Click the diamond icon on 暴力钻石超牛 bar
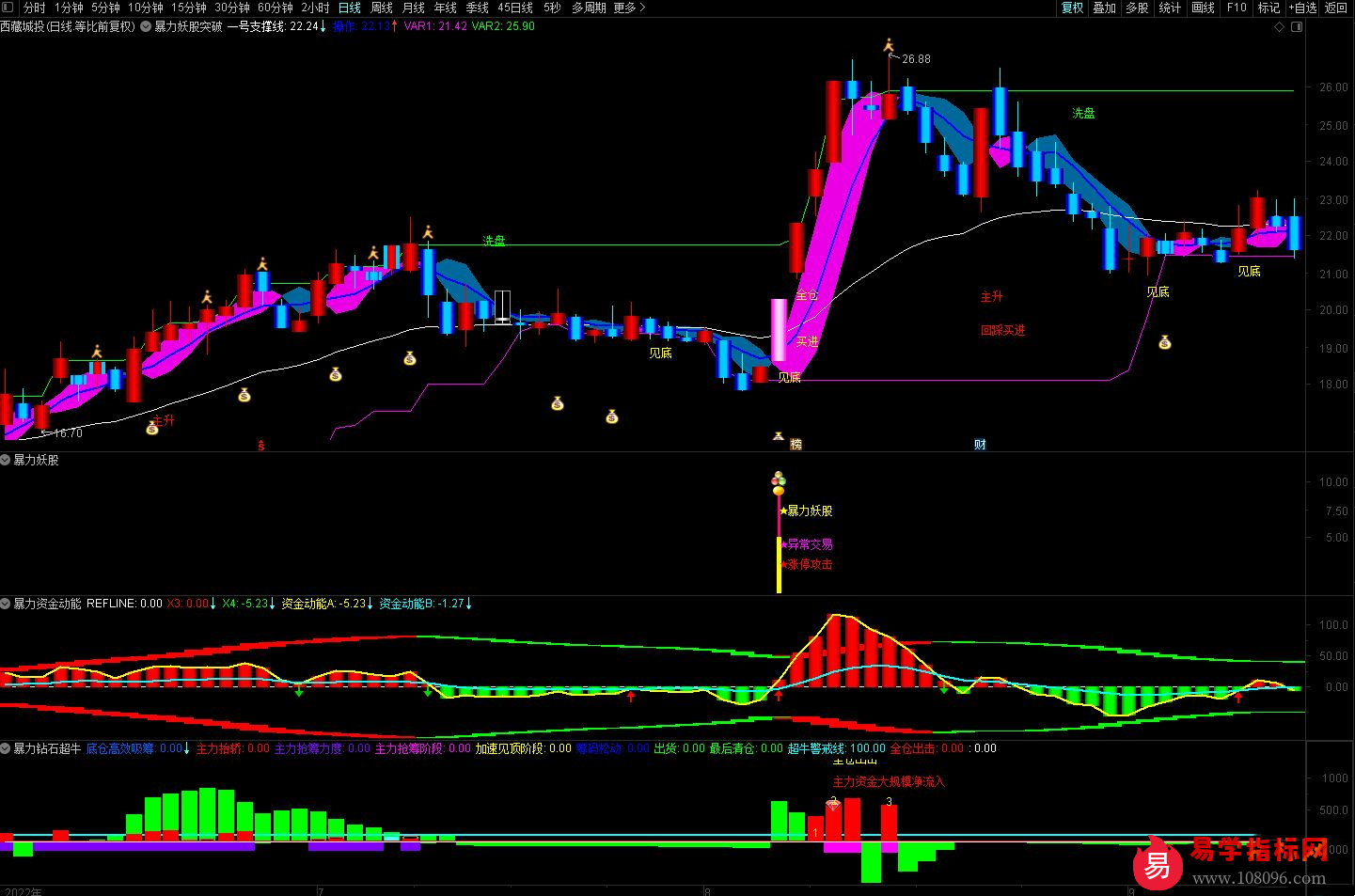 (833, 804)
